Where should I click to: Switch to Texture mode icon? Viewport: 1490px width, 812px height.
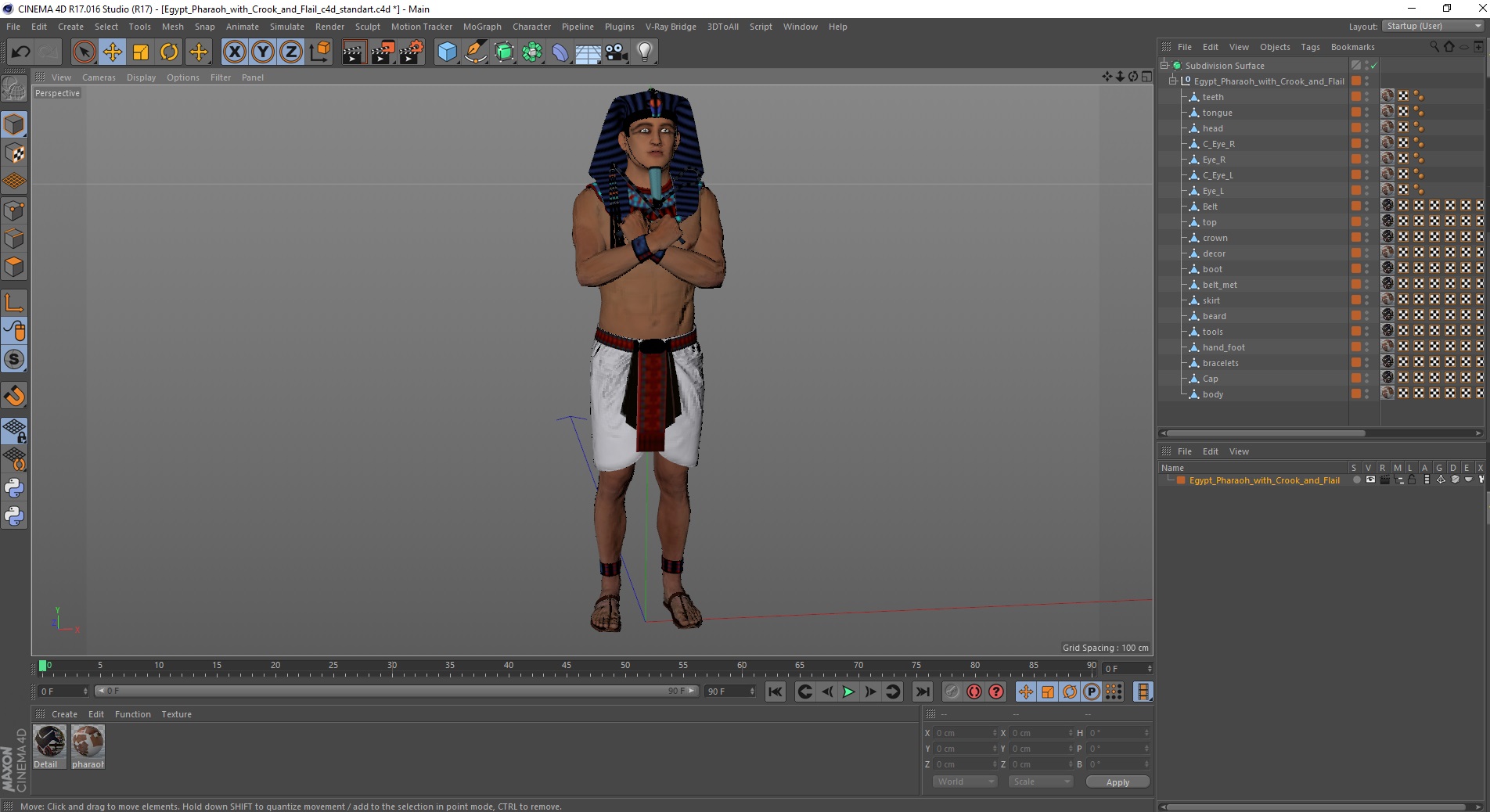(14, 153)
